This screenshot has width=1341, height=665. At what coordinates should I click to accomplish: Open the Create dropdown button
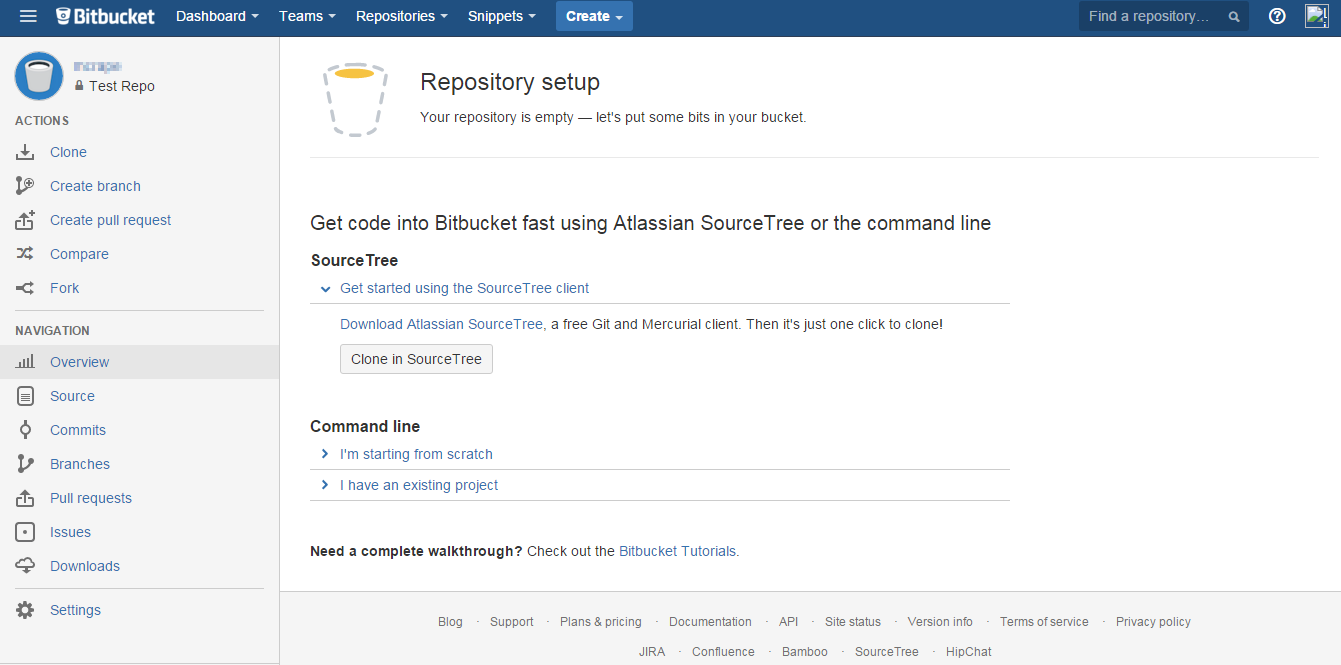[594, 16]
